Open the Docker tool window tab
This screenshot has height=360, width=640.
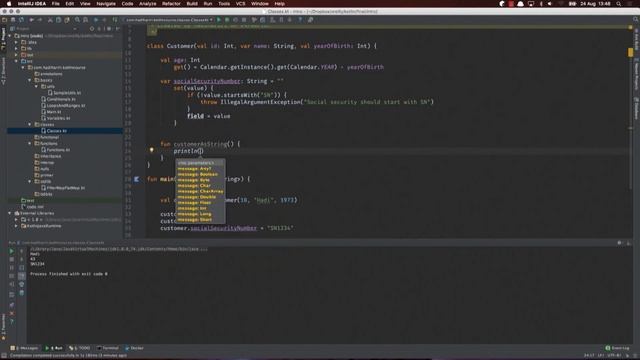click(134, 348)
